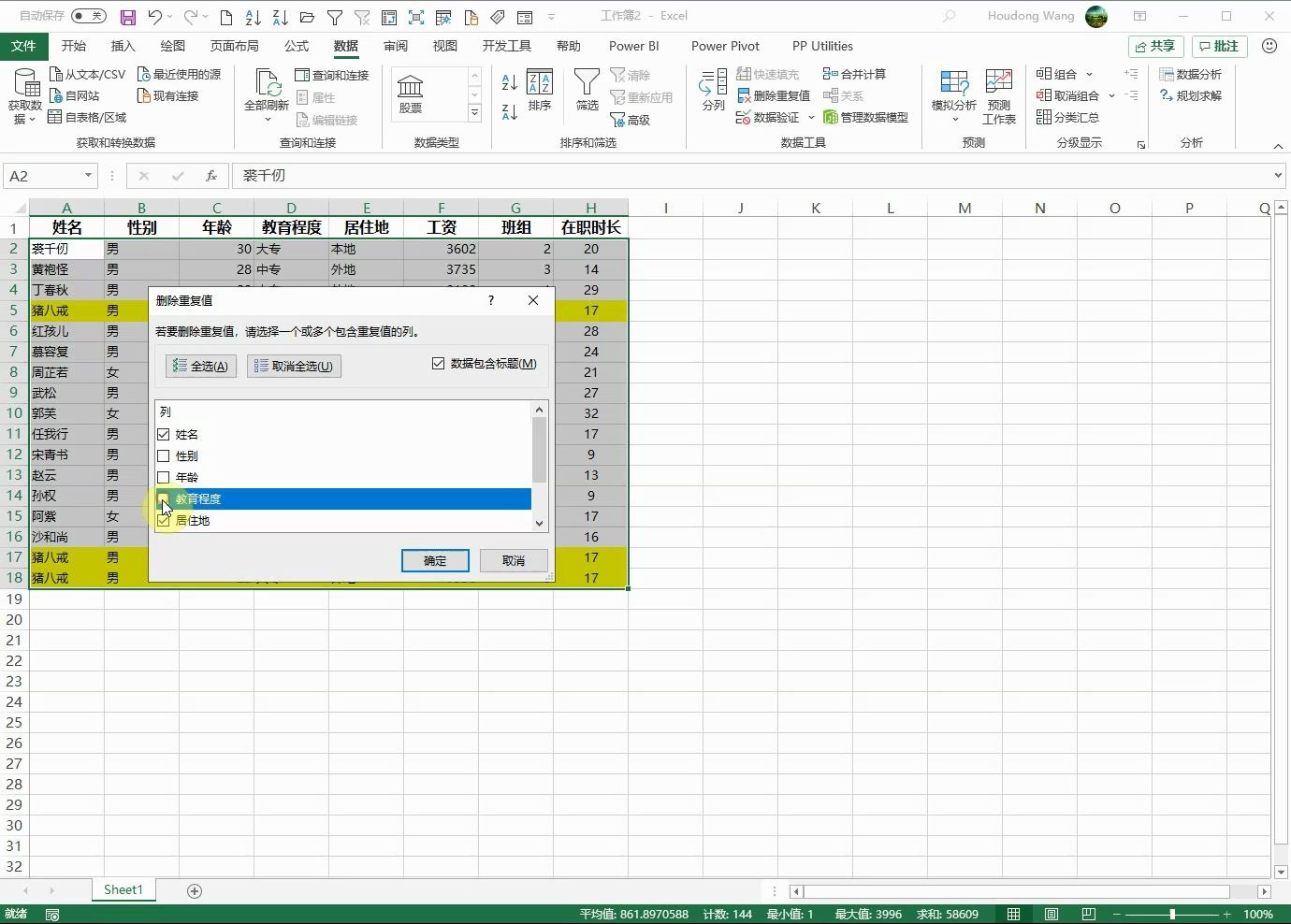Screen dimensions: 1291x924
Task: Switch to page layout view in status bar
Action: point(1052,914)
